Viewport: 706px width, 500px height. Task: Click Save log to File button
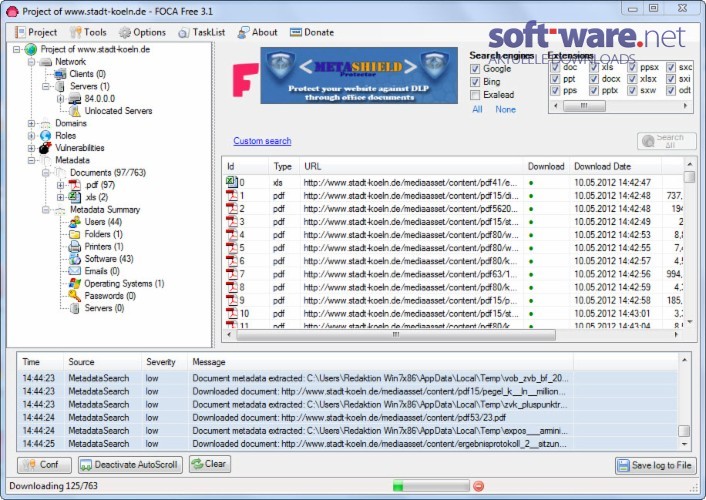656,465
